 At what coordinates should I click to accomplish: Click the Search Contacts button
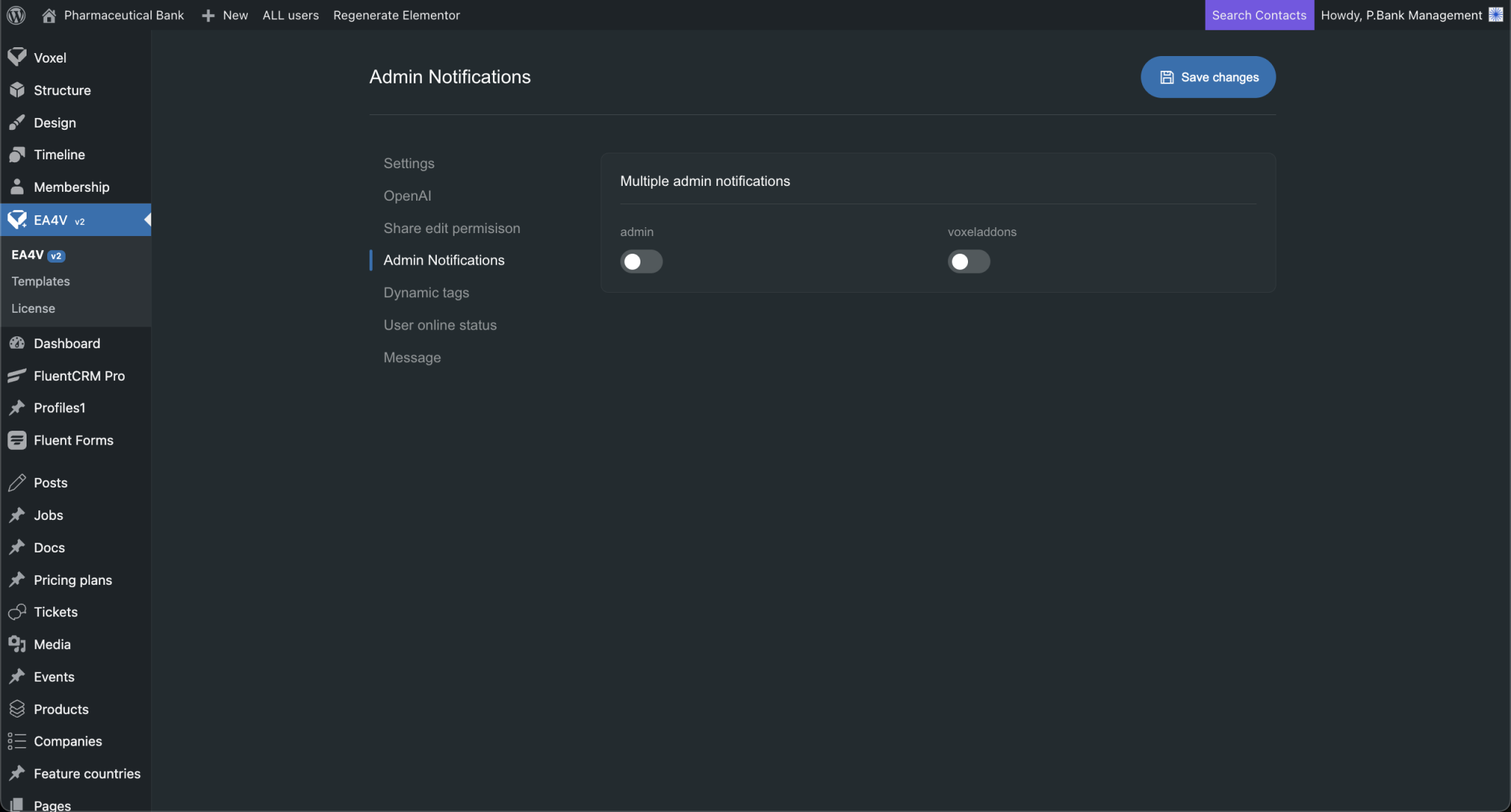coord(1259,15)
